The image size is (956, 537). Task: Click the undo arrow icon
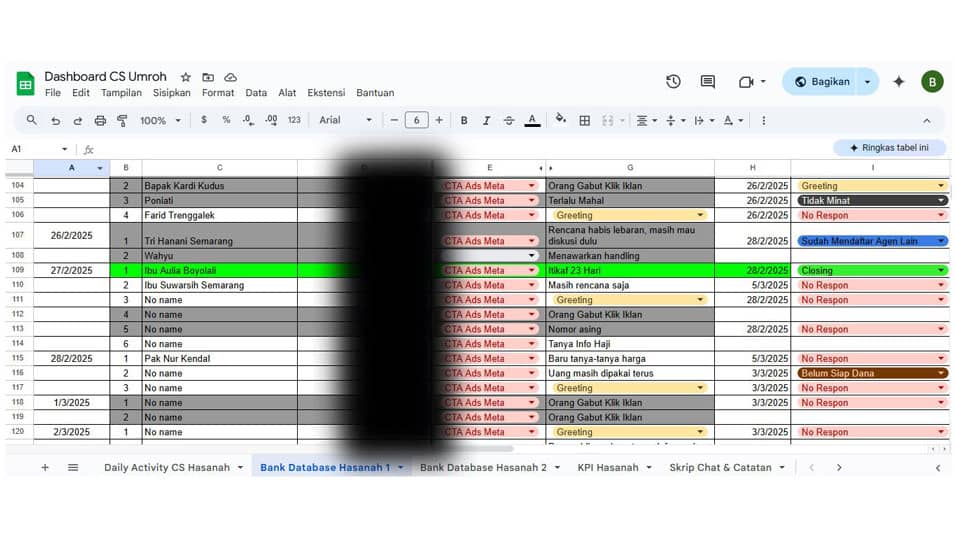55,121
